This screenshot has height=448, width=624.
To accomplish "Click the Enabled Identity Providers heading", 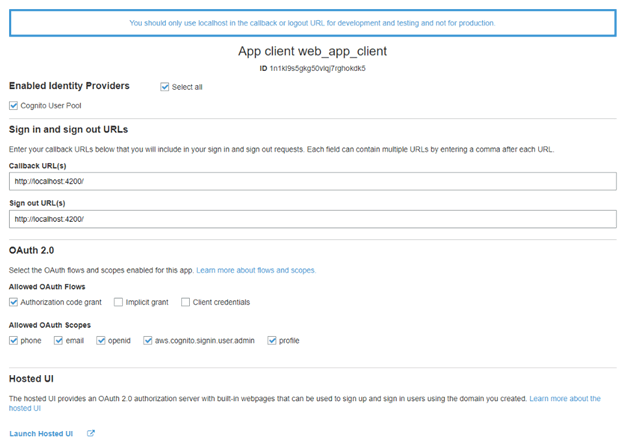I will point(69,86).
